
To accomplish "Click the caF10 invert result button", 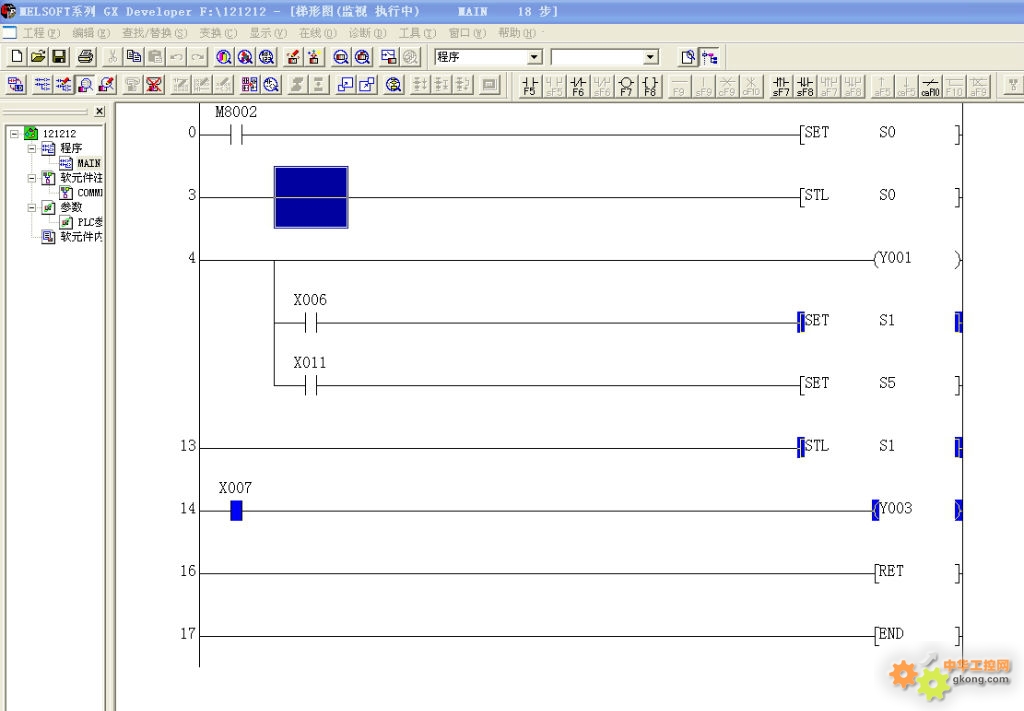I will tap(930, 86).
